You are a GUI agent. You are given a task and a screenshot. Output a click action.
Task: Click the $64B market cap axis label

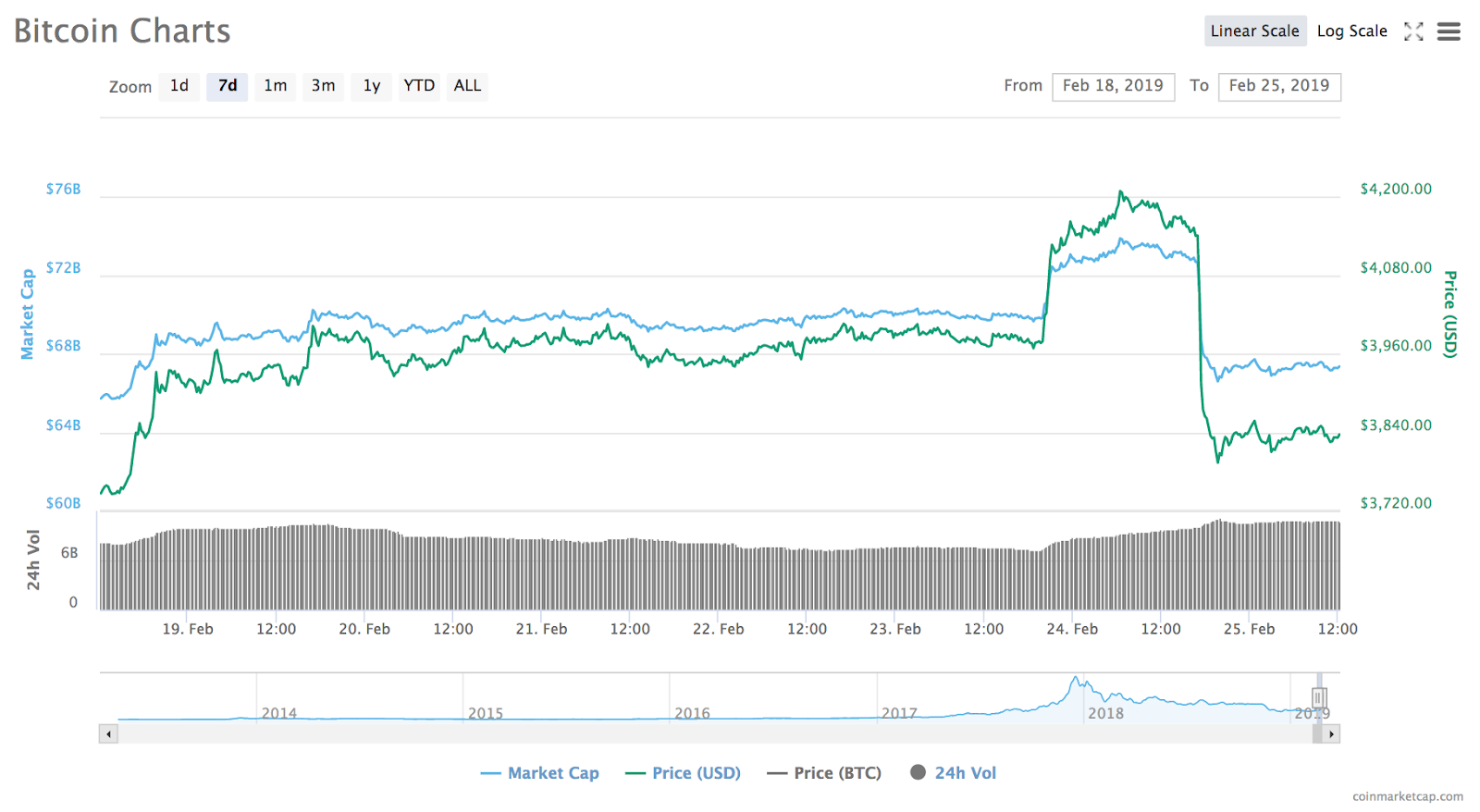64,425
